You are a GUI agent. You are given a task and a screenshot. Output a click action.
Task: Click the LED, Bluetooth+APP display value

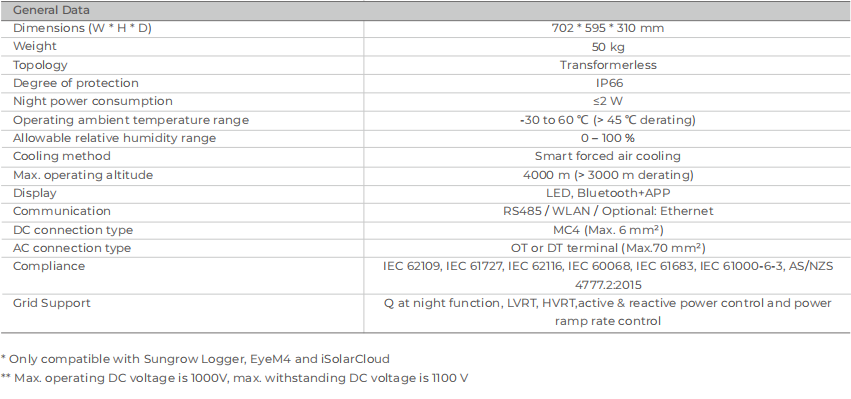(x=608, y=193)
